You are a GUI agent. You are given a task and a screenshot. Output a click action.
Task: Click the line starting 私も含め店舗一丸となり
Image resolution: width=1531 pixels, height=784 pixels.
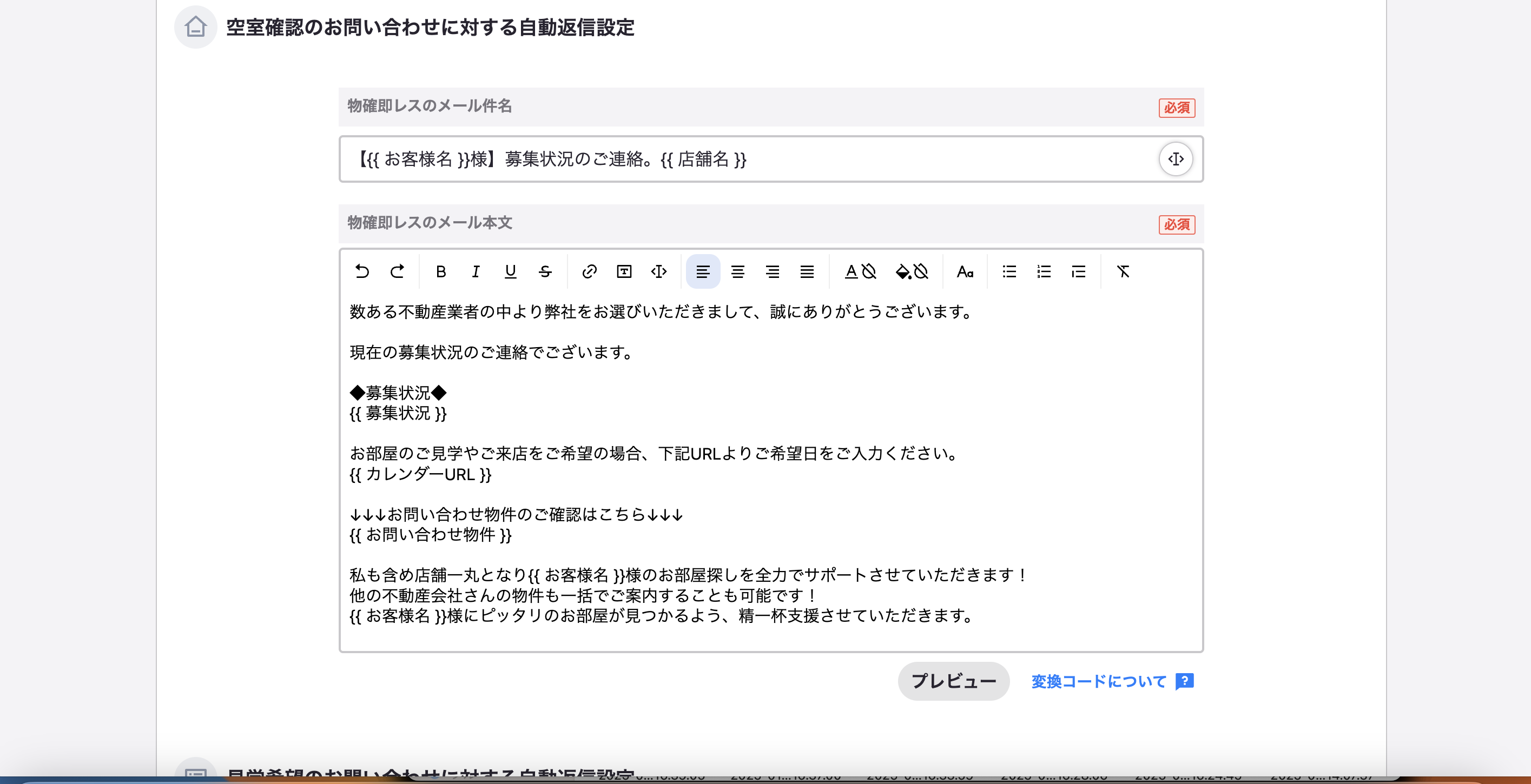point(688,575)
